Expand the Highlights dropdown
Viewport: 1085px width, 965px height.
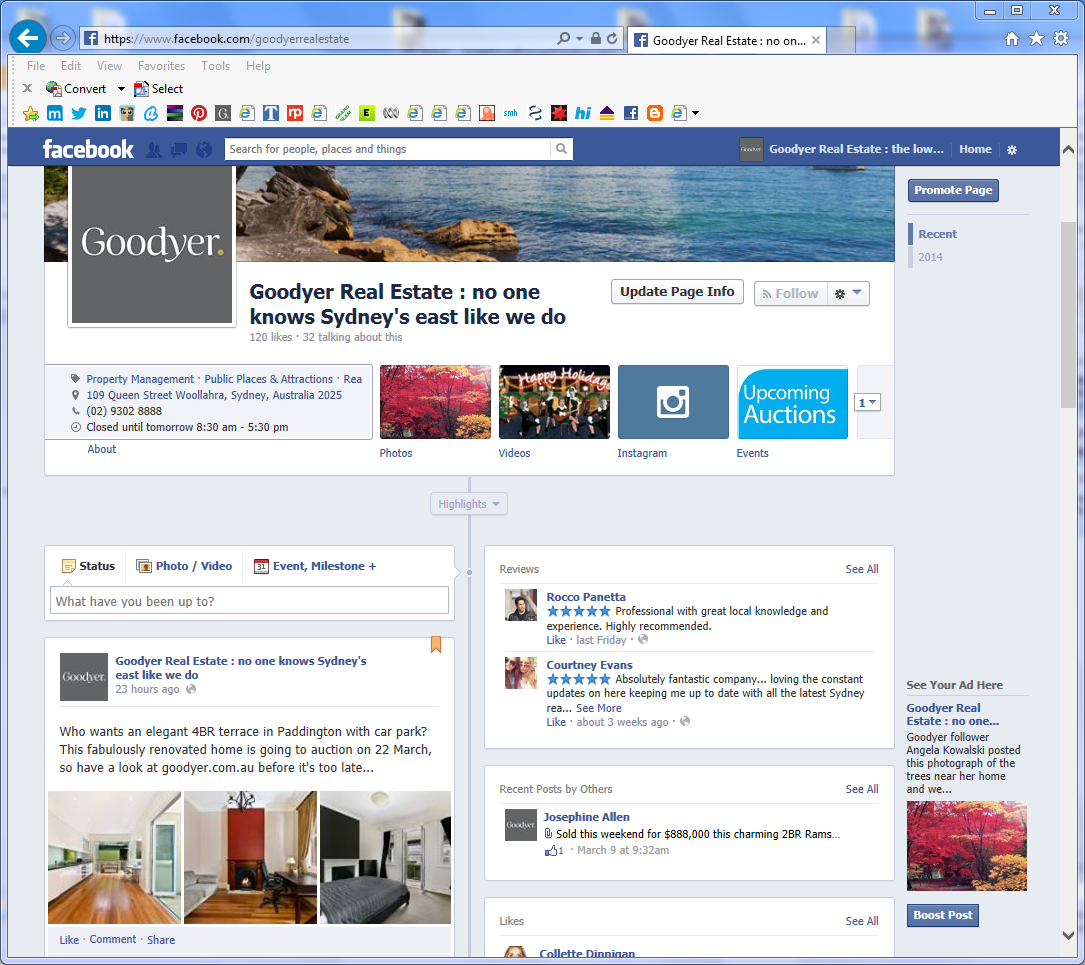[x=468, y=504]
